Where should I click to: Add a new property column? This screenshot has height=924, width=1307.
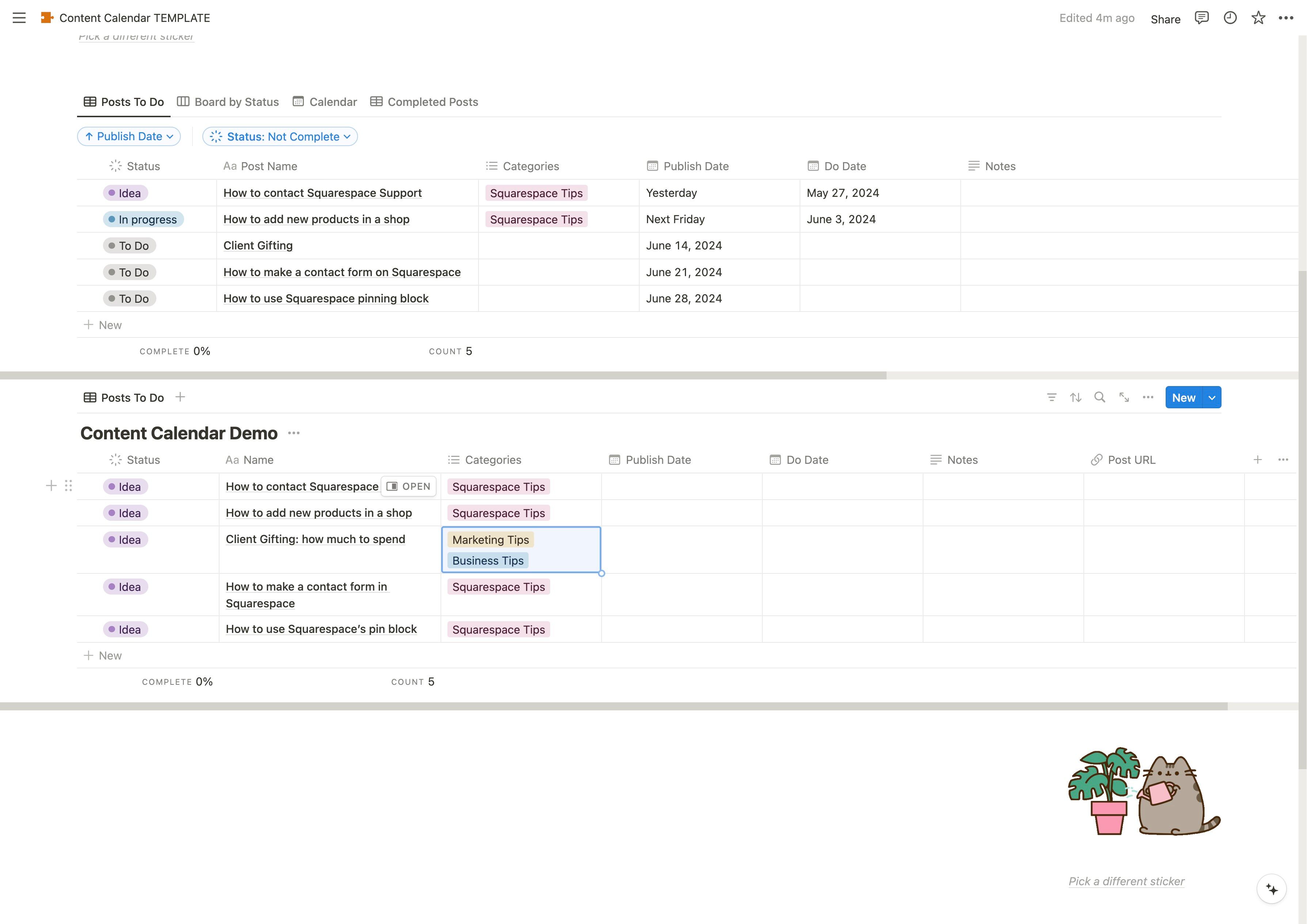1257,459
